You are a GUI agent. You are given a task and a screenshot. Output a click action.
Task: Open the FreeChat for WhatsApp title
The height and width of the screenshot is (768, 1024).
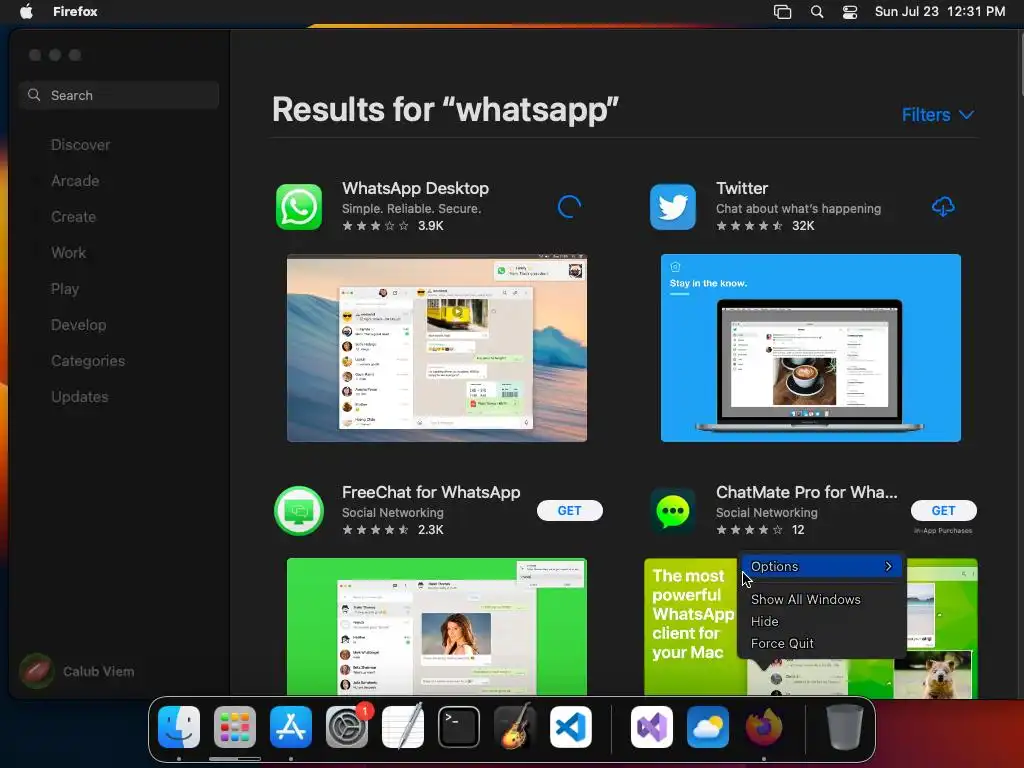tap(431, 492)
